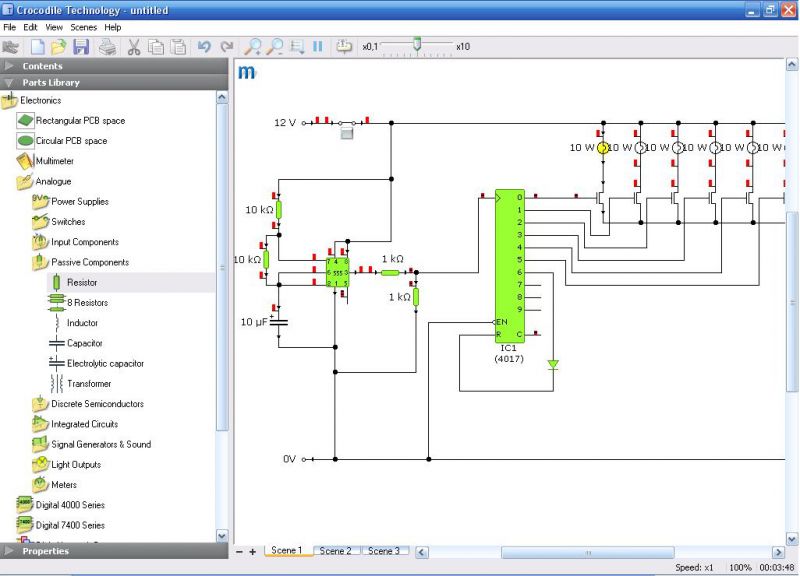Select the 8 Resistors component
The image size is (800, 576).
78,303
